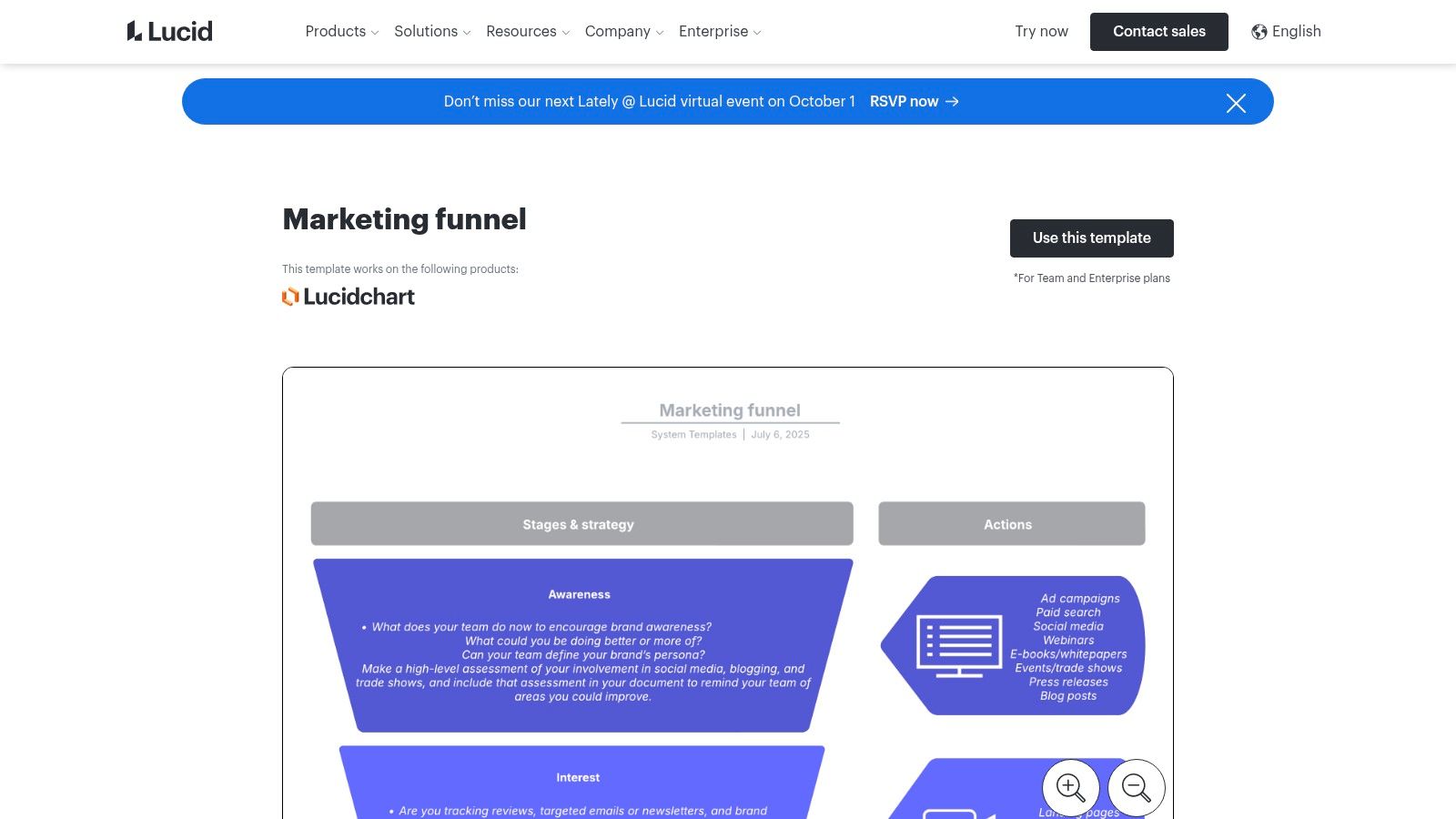
Task: Expand the Products dropdown menu
Action: [x=340, y=31]
